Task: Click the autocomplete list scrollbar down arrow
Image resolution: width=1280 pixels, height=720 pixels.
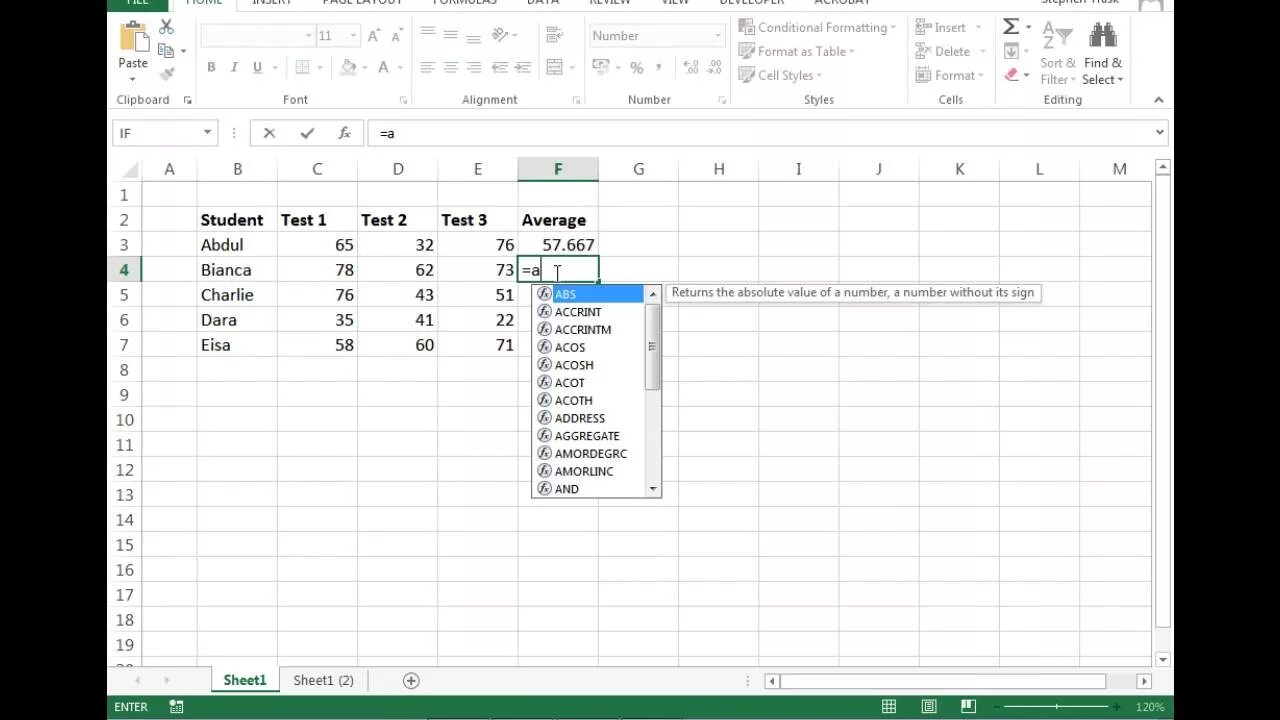Action: (x=653, y=489)
